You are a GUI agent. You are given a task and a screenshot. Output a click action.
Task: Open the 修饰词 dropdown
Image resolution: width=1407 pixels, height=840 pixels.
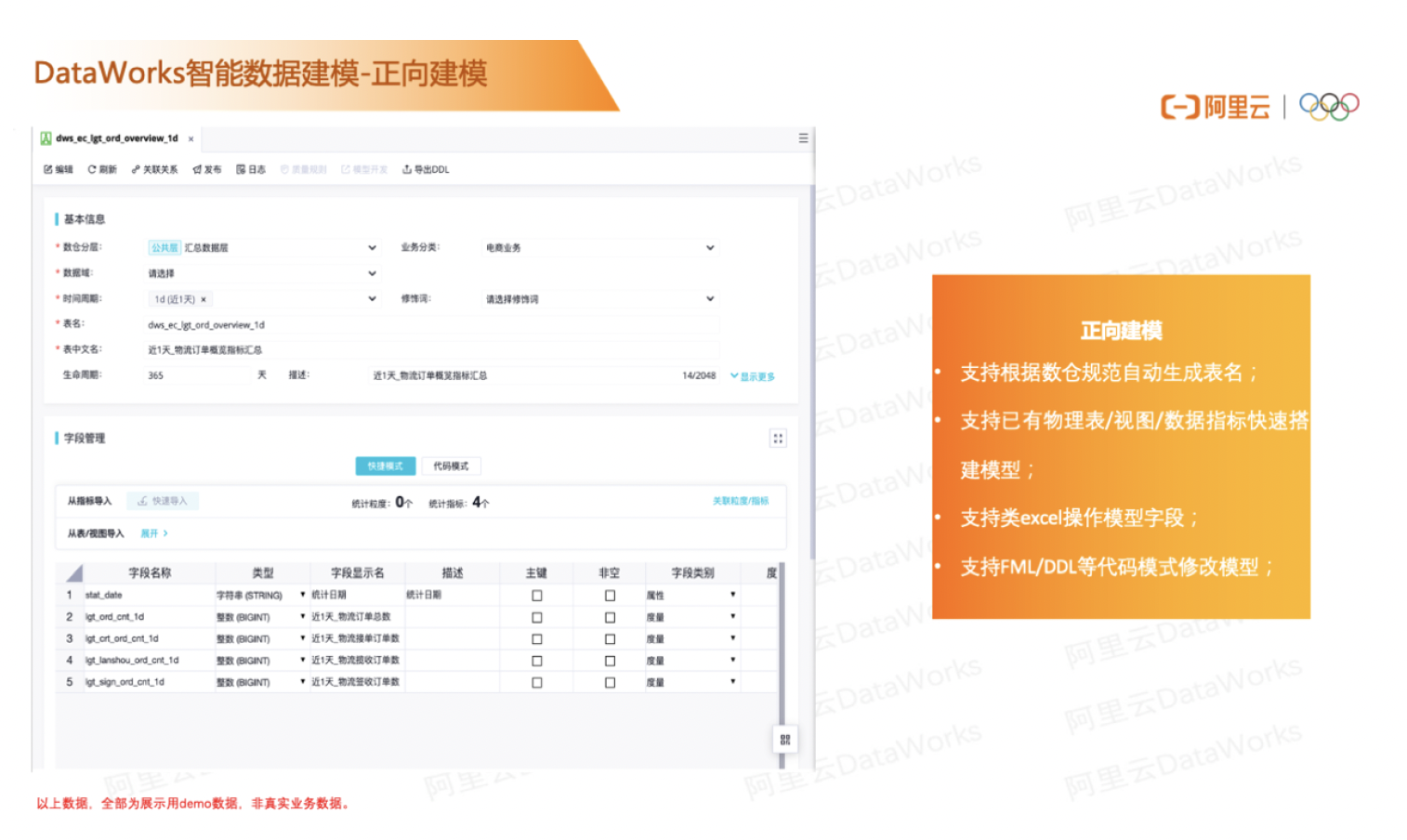point(599,299)
